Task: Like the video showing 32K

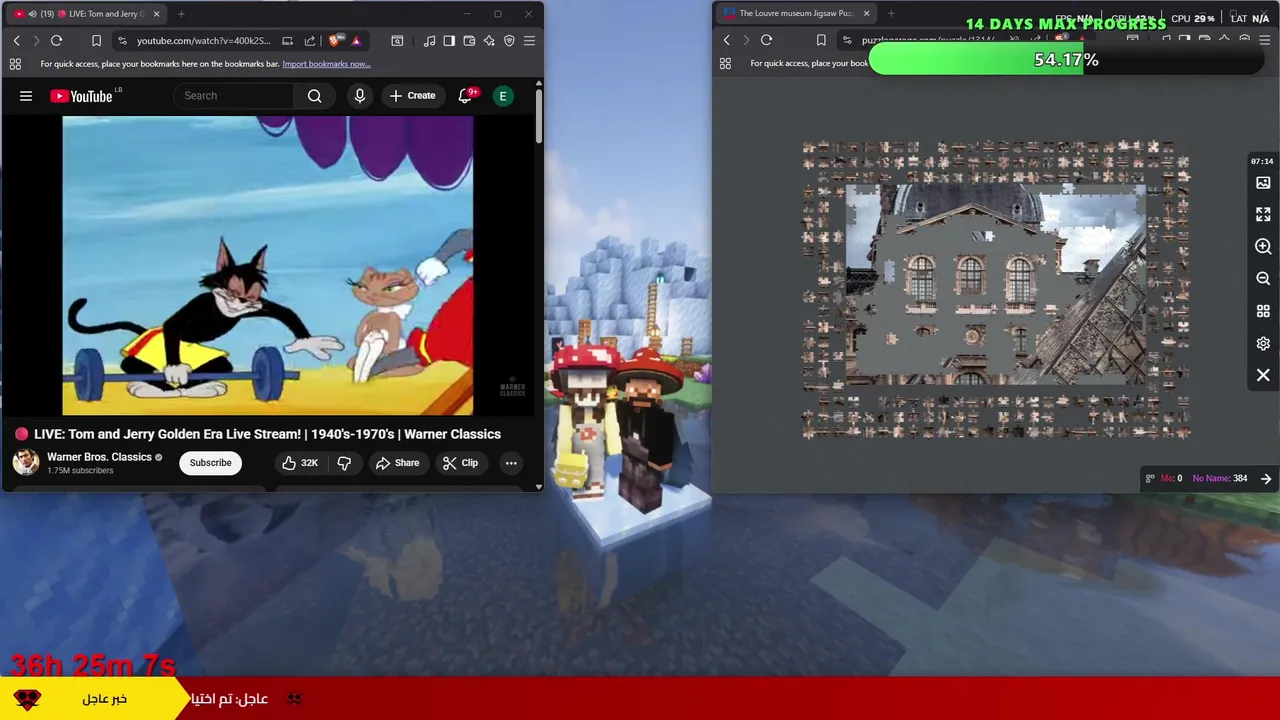Action: 299,463
